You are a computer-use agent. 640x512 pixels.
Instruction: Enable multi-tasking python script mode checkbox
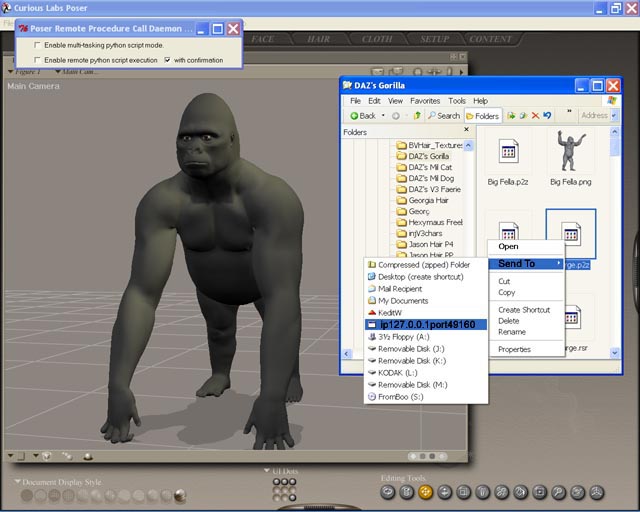[38, 46]
